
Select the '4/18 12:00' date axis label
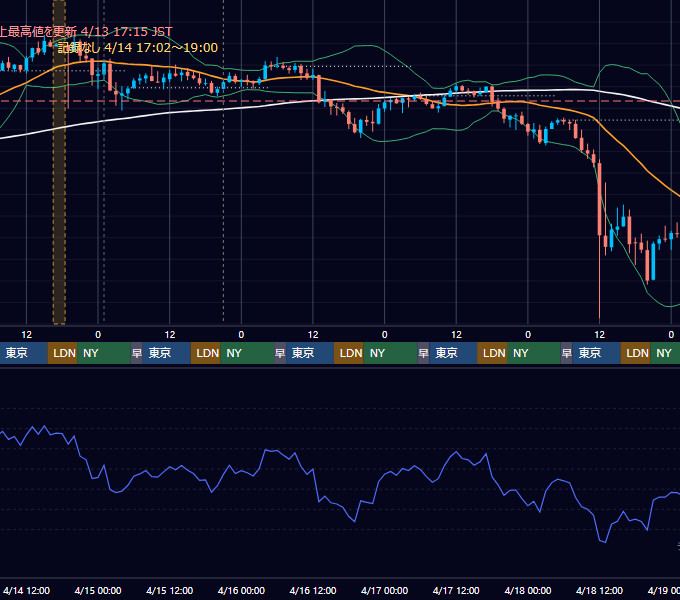[599, 590]
